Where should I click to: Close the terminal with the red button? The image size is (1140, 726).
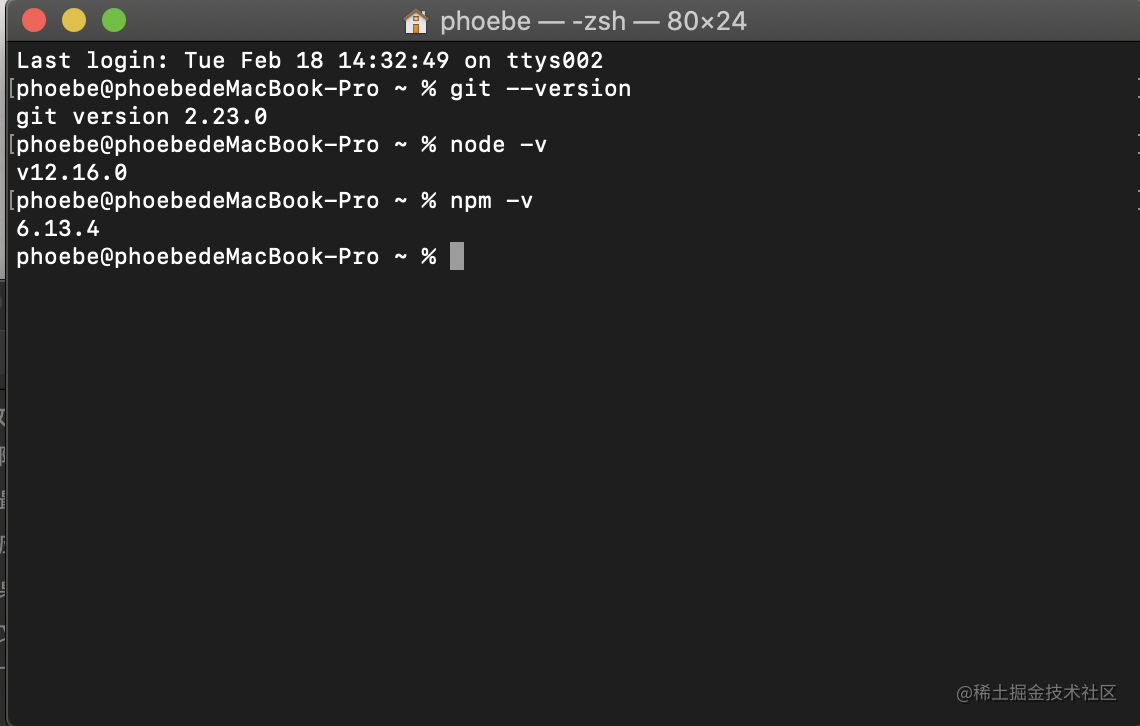(34, 20)
